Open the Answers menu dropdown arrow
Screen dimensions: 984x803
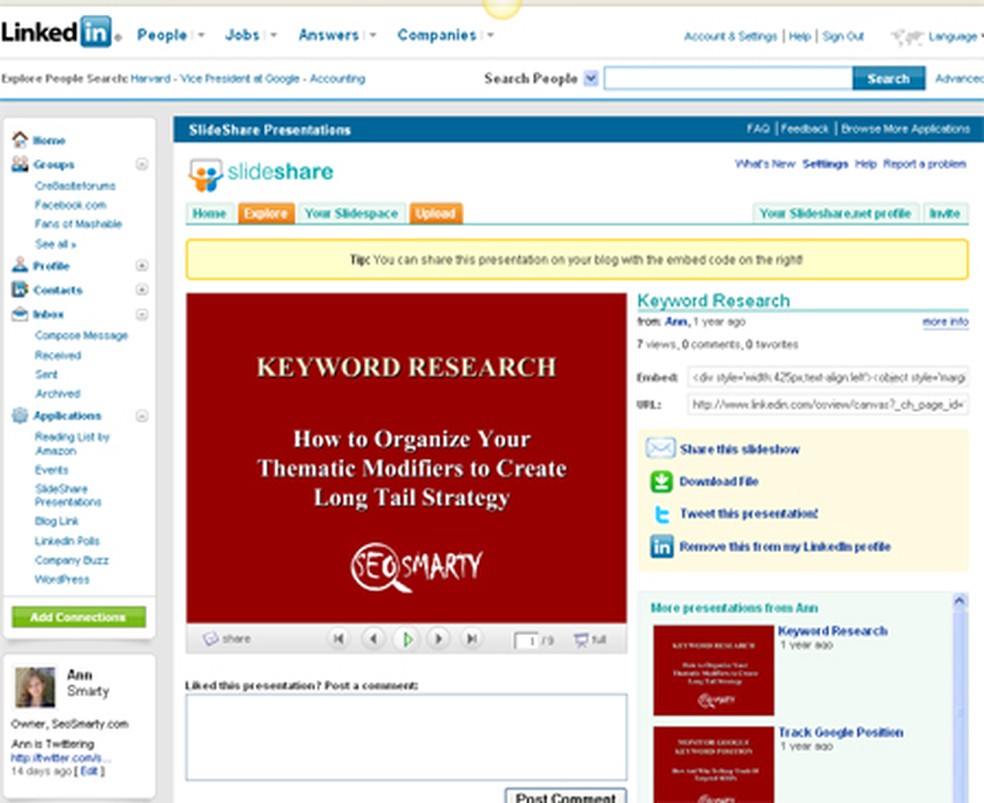tap(372, 35)
